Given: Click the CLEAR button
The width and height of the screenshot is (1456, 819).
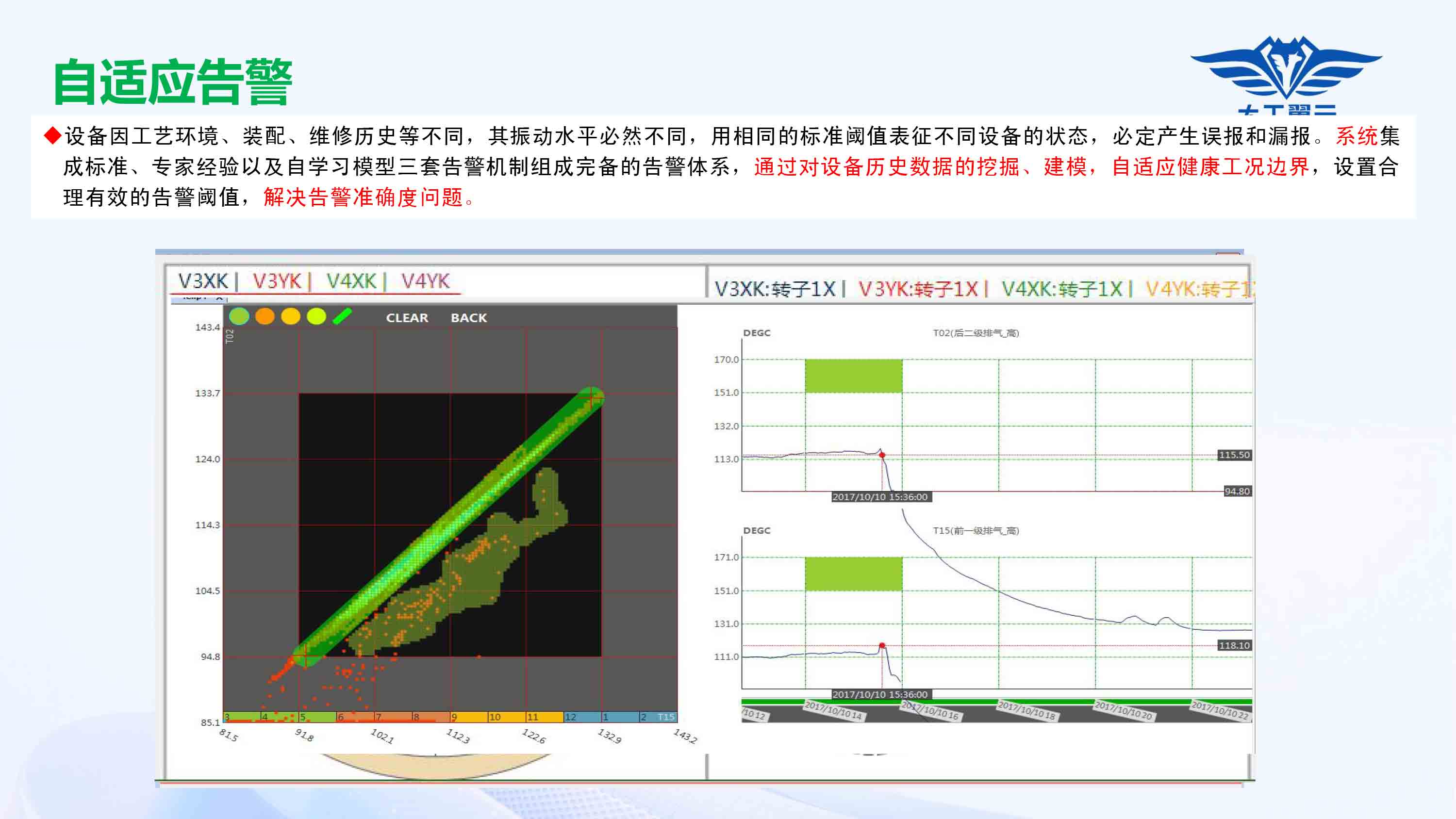Looking at the screenshot, I should coord(407,318).
